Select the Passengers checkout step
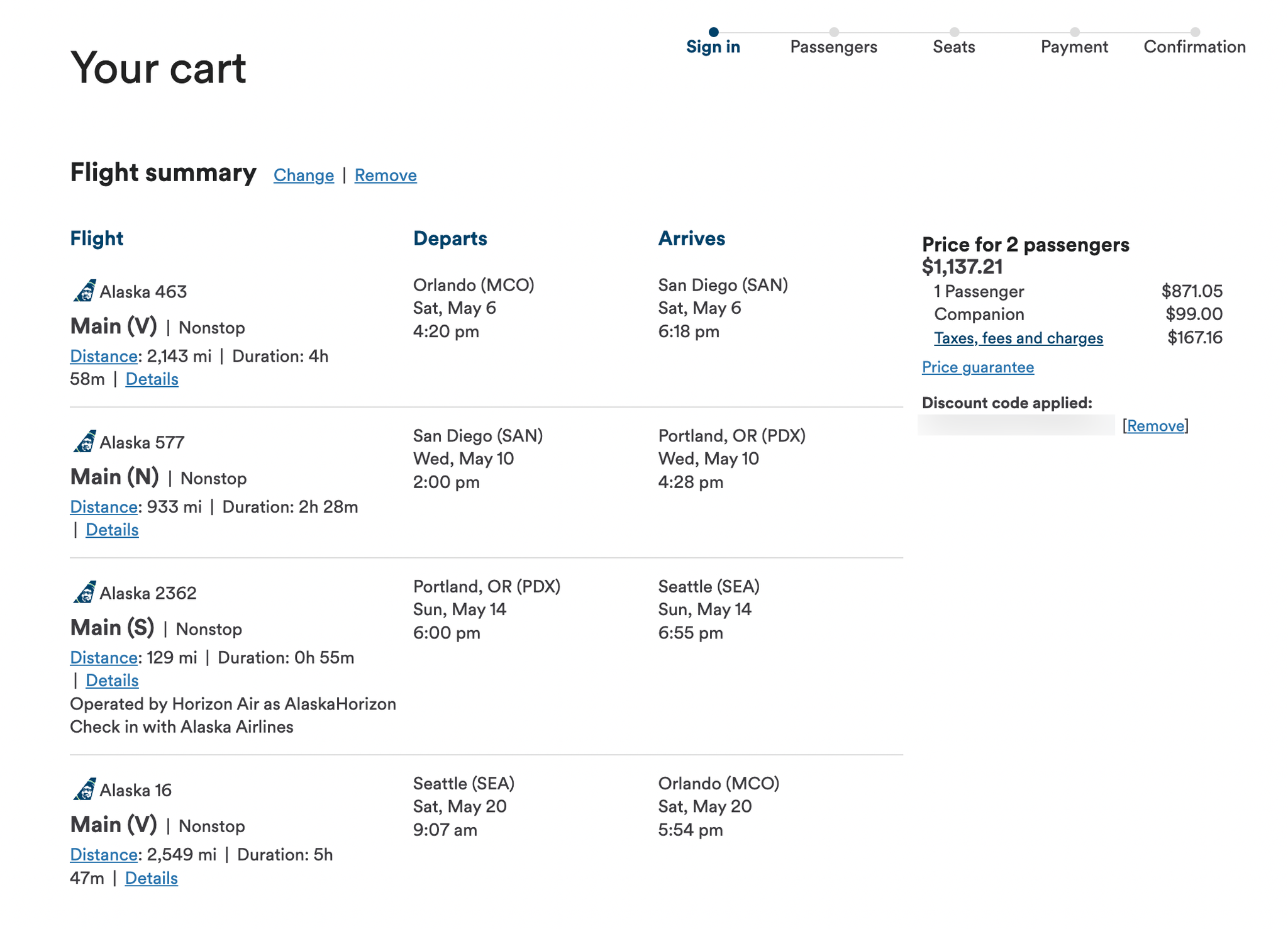 [833, 47]
